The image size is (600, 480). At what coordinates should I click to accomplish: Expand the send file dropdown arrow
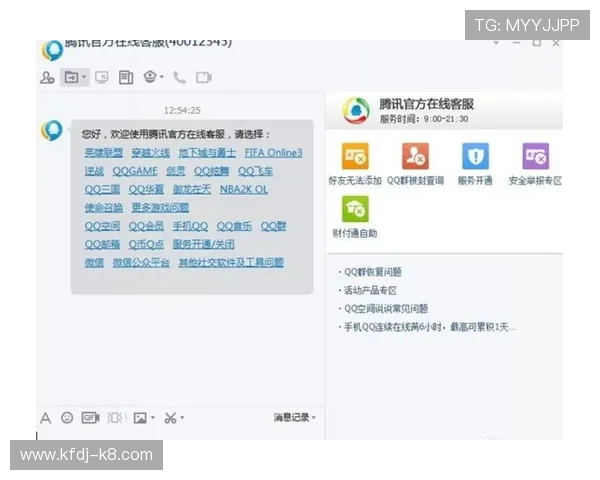[84, 77]
